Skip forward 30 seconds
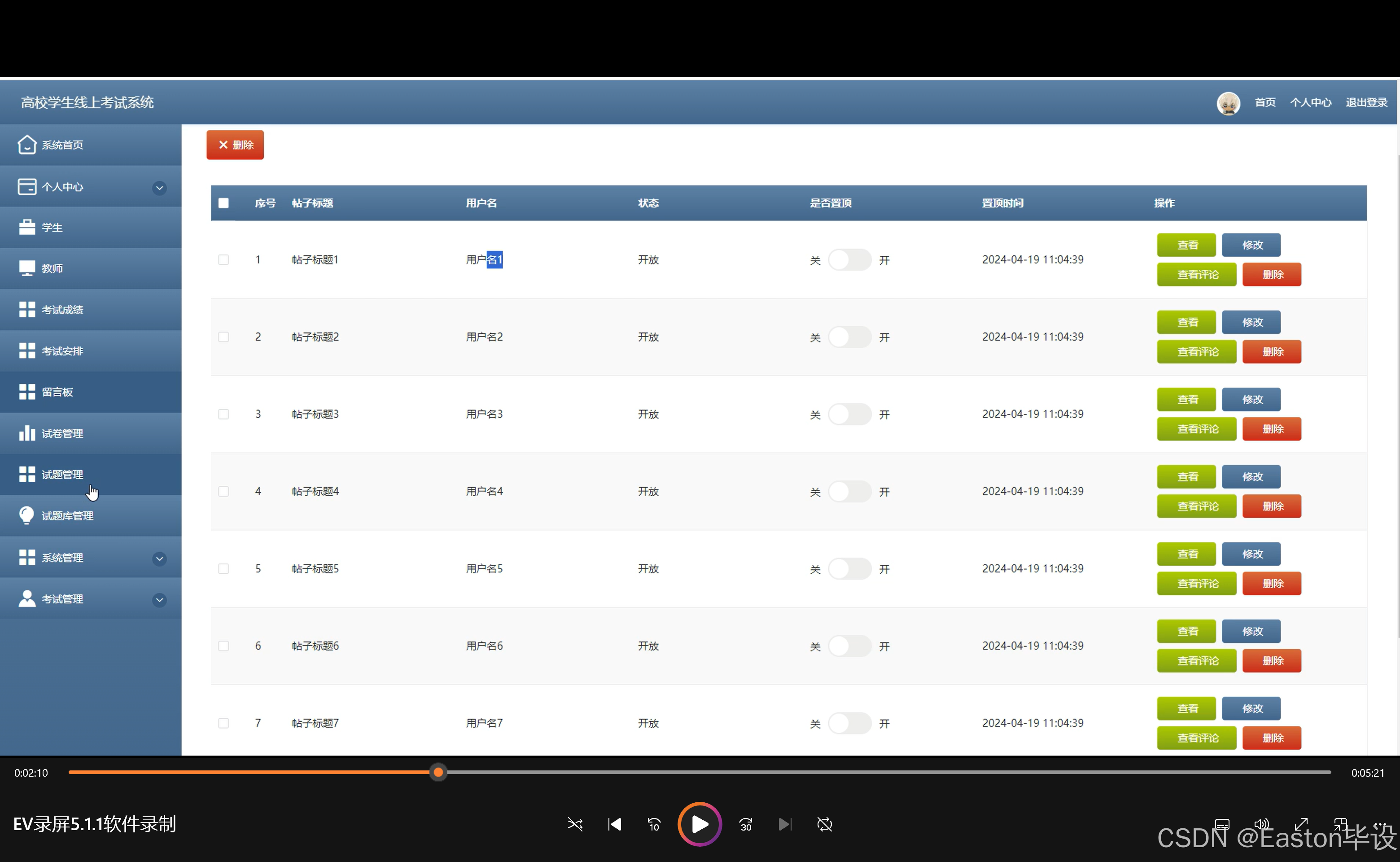1400x862 pixels. pos(745,824)
